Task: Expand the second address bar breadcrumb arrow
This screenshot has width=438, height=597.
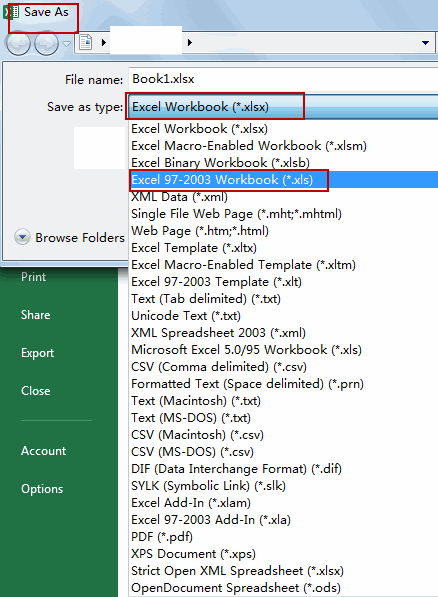Action: tap(190, 42)
